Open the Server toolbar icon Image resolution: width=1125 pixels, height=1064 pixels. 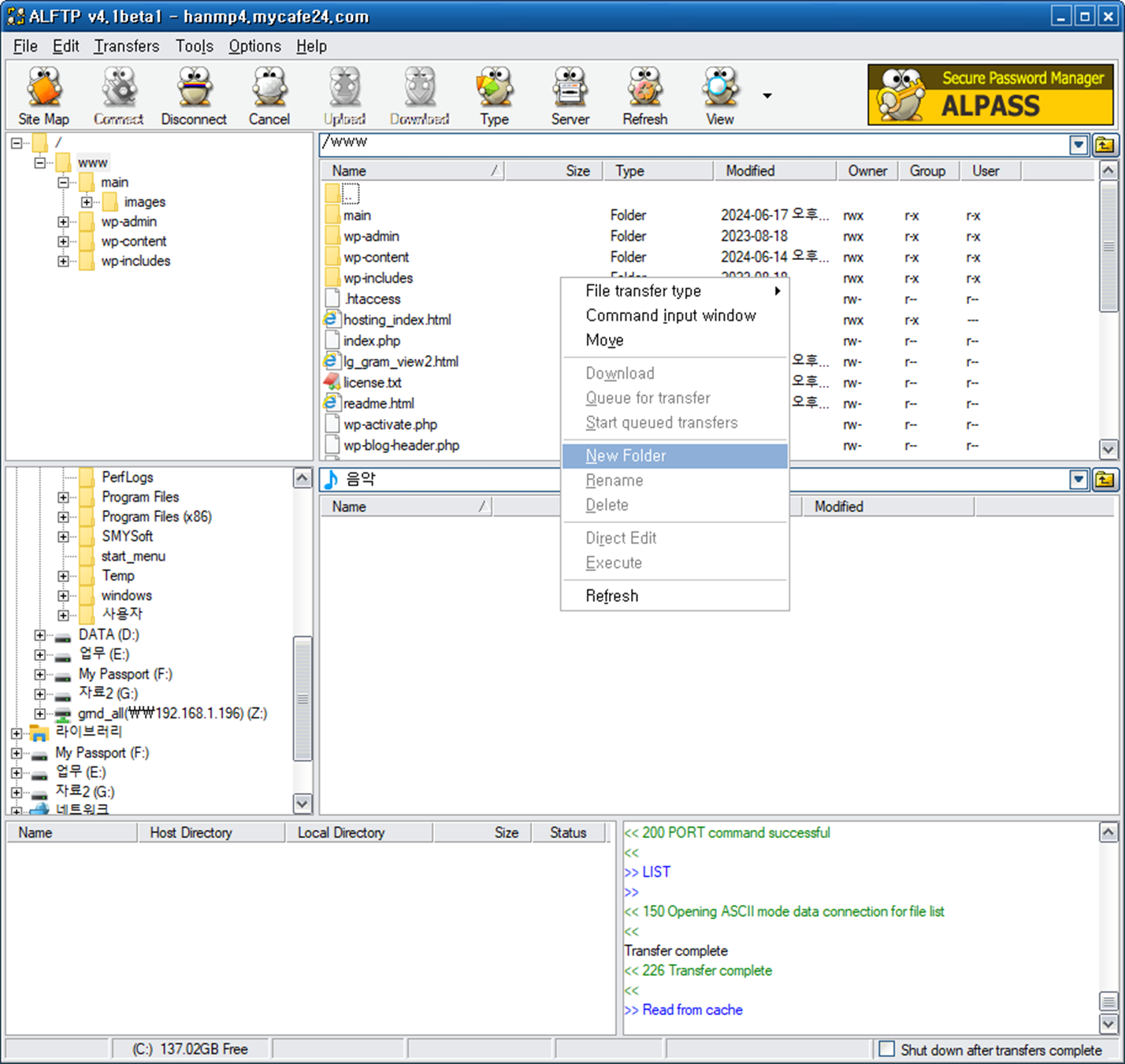pos(570,96)
